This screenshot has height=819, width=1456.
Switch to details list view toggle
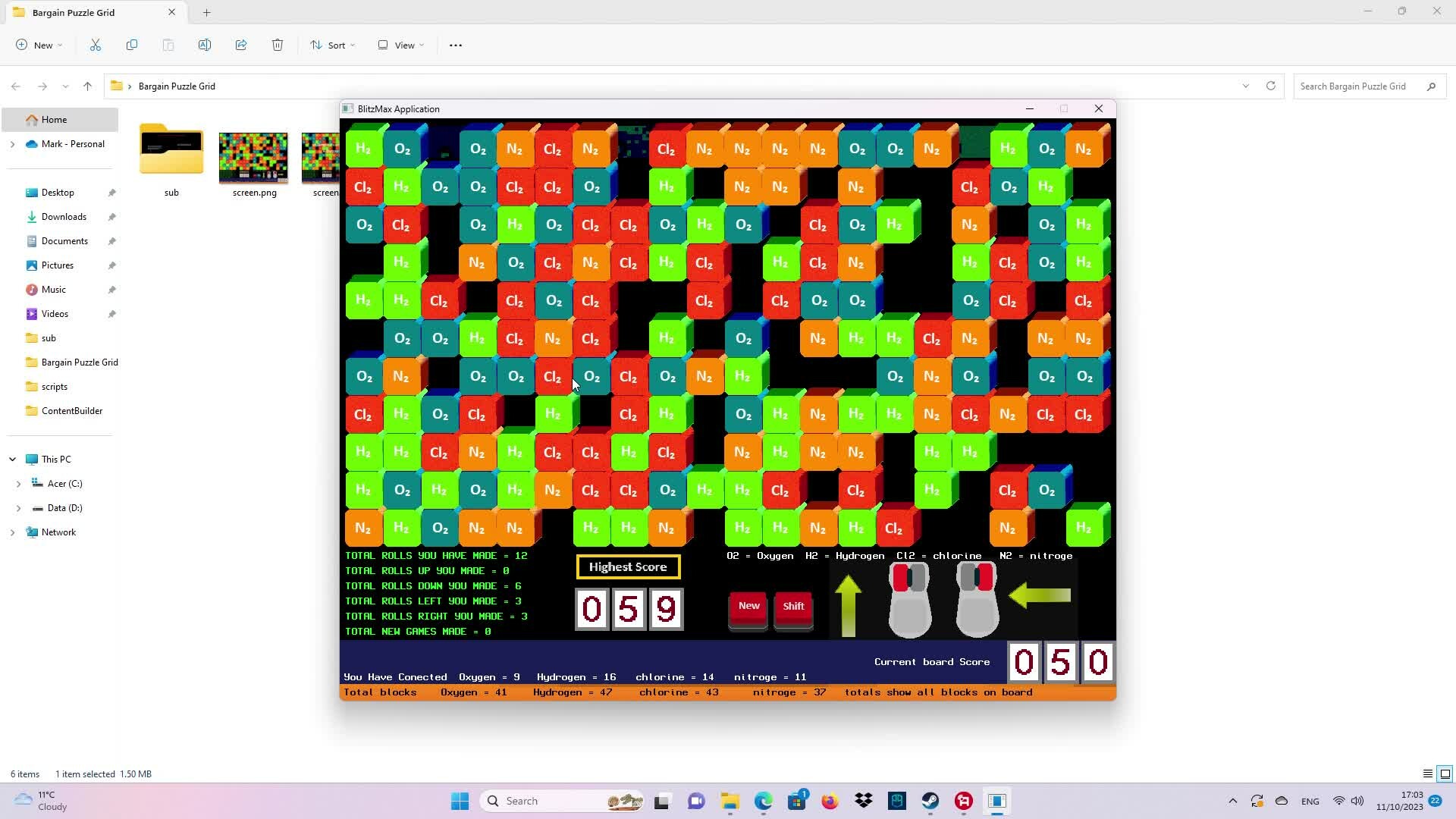click(x=1427, y=774)
